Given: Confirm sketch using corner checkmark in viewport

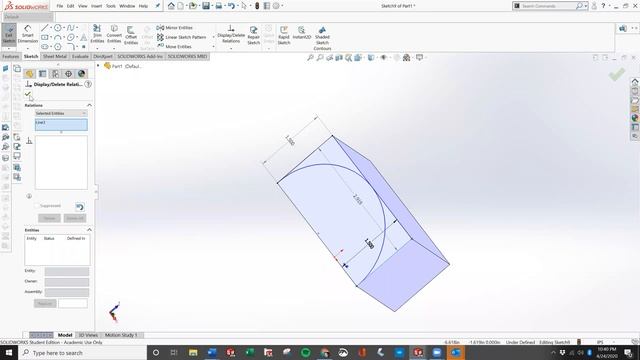Looking at the screenshot, I should (617, 75).
